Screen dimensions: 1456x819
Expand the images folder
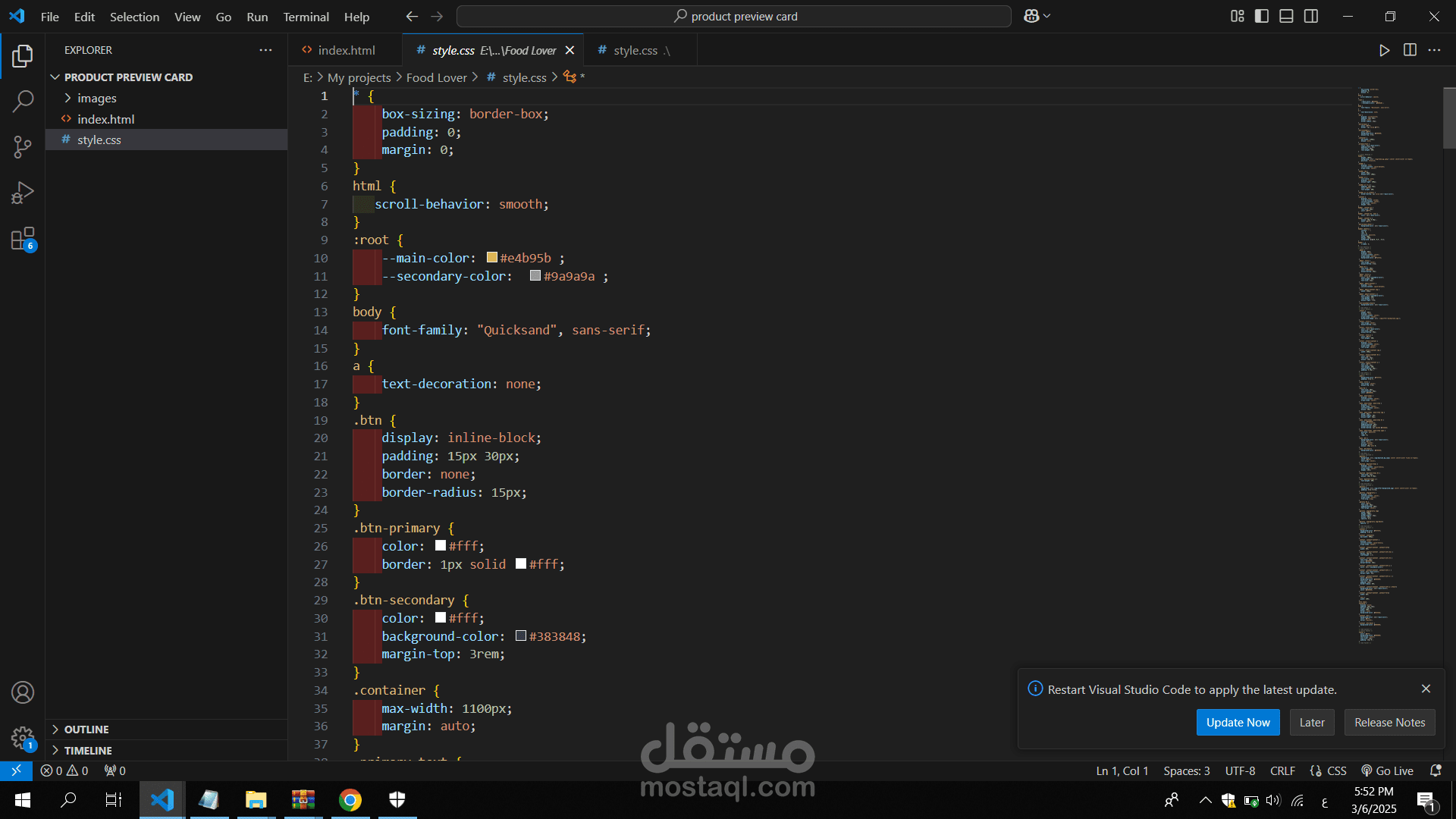coord(96,98)
